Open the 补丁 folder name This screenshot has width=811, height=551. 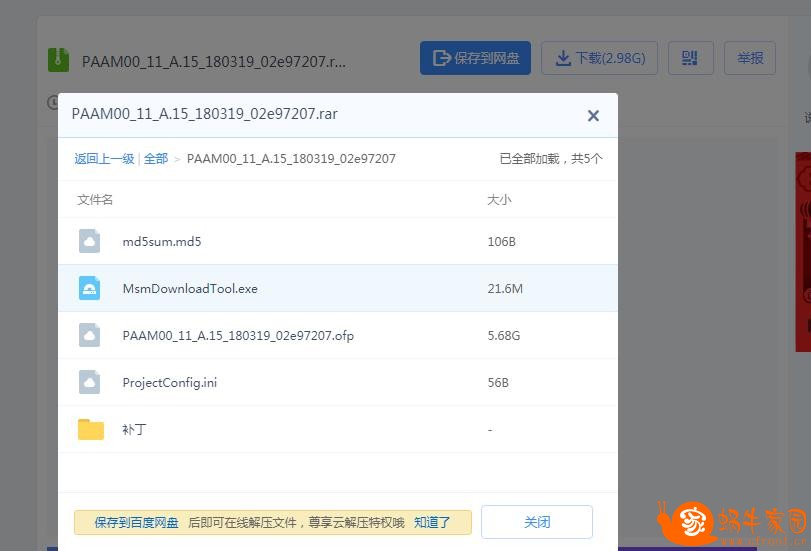134,429
